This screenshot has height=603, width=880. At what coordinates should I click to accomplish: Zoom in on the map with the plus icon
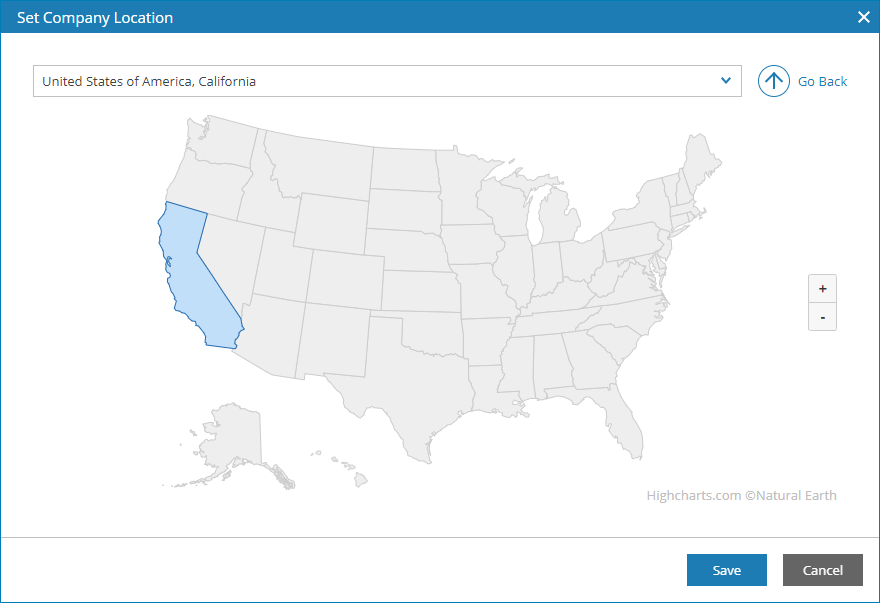click(x=822, y=288)
